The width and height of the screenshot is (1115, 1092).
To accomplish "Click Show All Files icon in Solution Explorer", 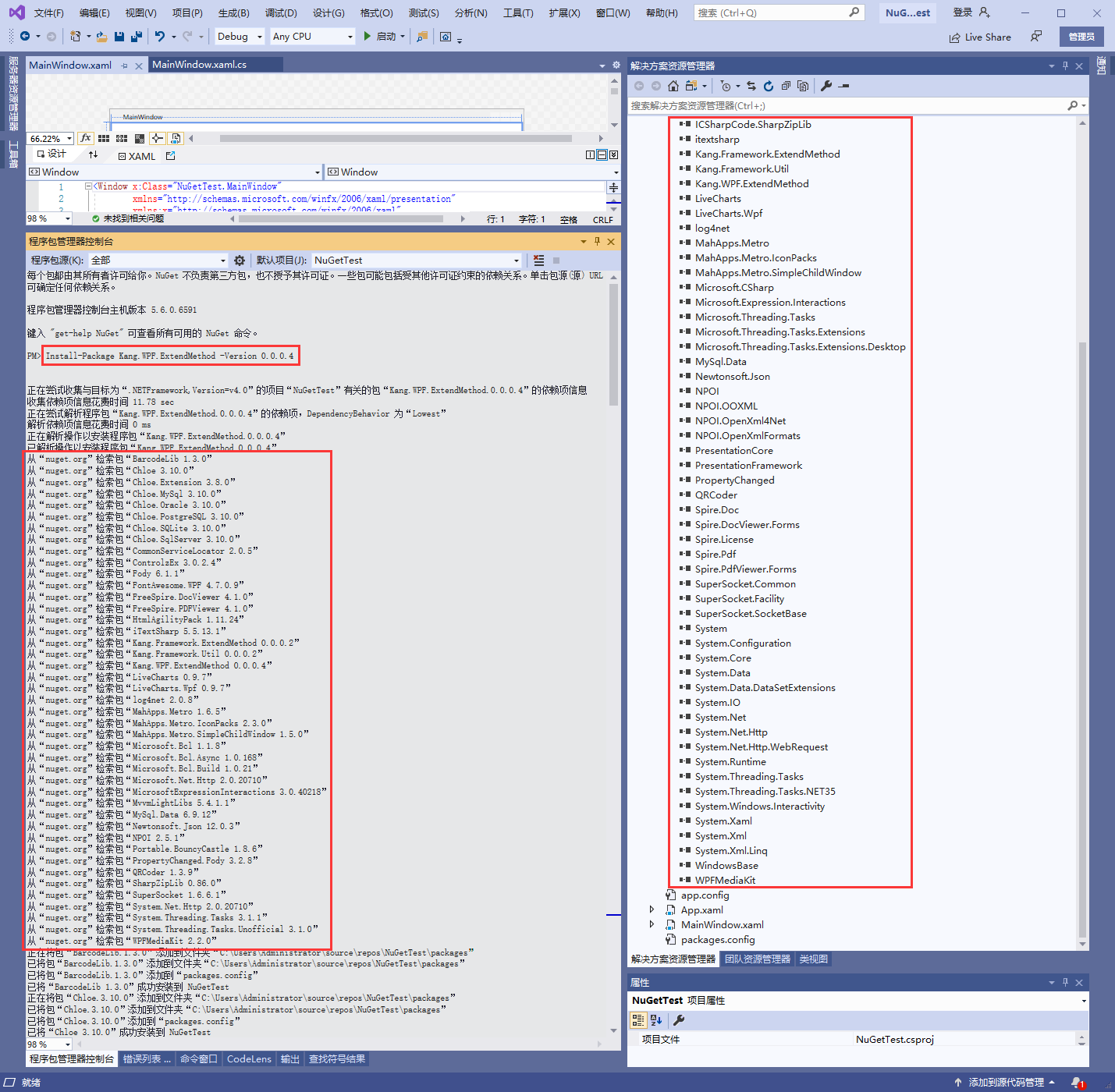I will [x=803, y=86].
